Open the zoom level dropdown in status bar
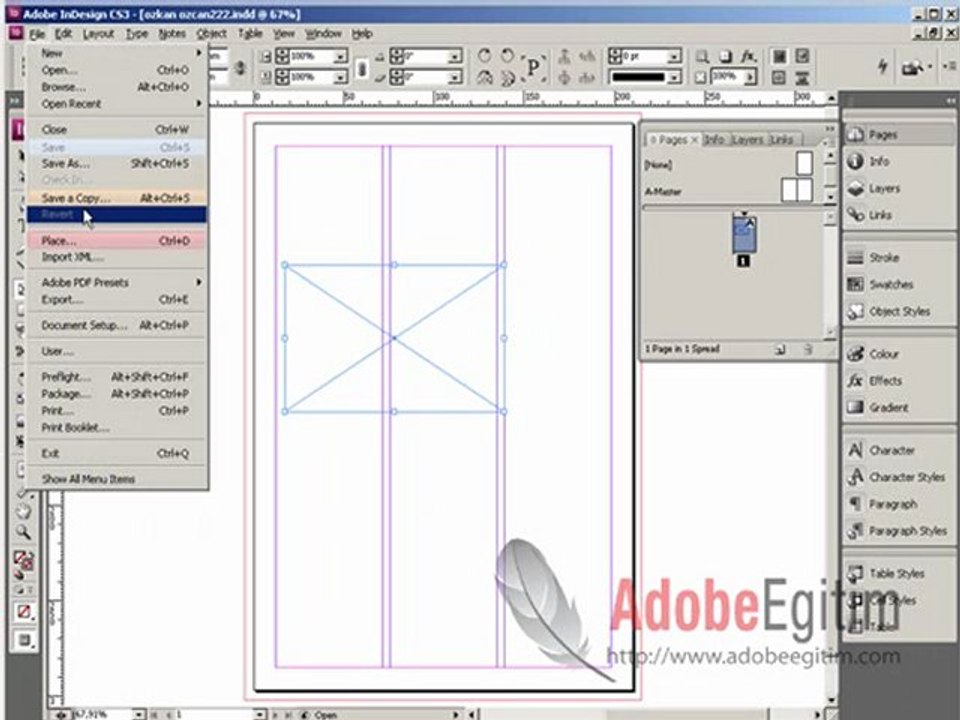This screenshot has width=960, height=720. tap(139, 714)
